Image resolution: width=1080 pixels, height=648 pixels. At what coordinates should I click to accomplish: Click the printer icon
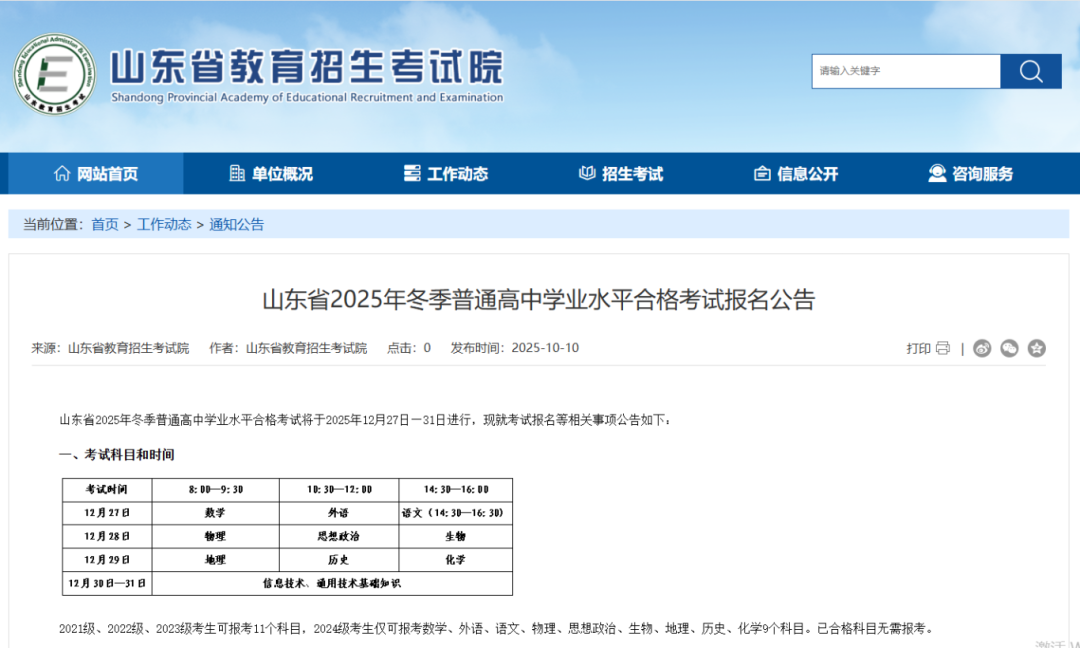click(942, 348)
